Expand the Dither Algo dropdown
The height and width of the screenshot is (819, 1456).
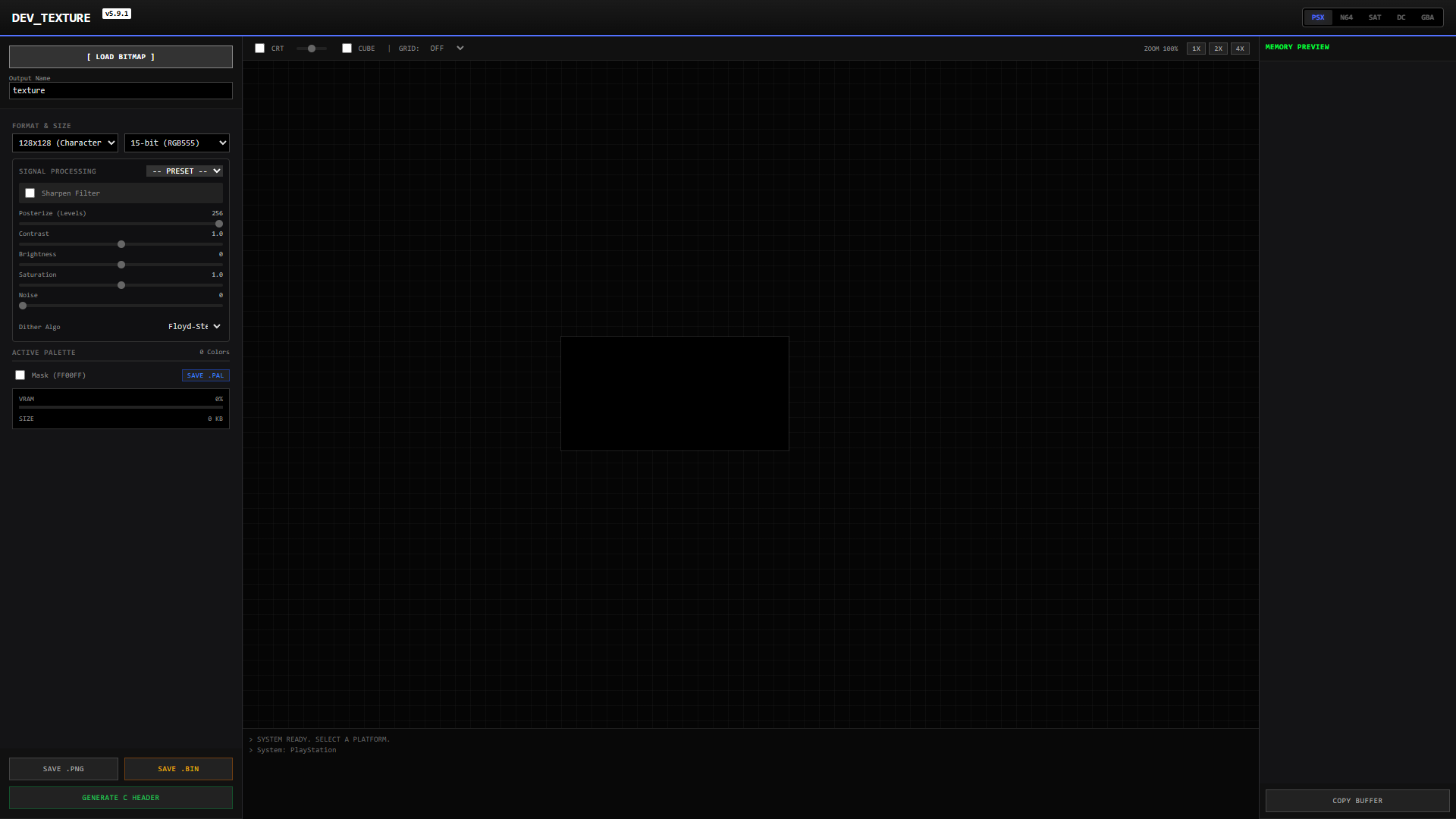pos(194,327)
